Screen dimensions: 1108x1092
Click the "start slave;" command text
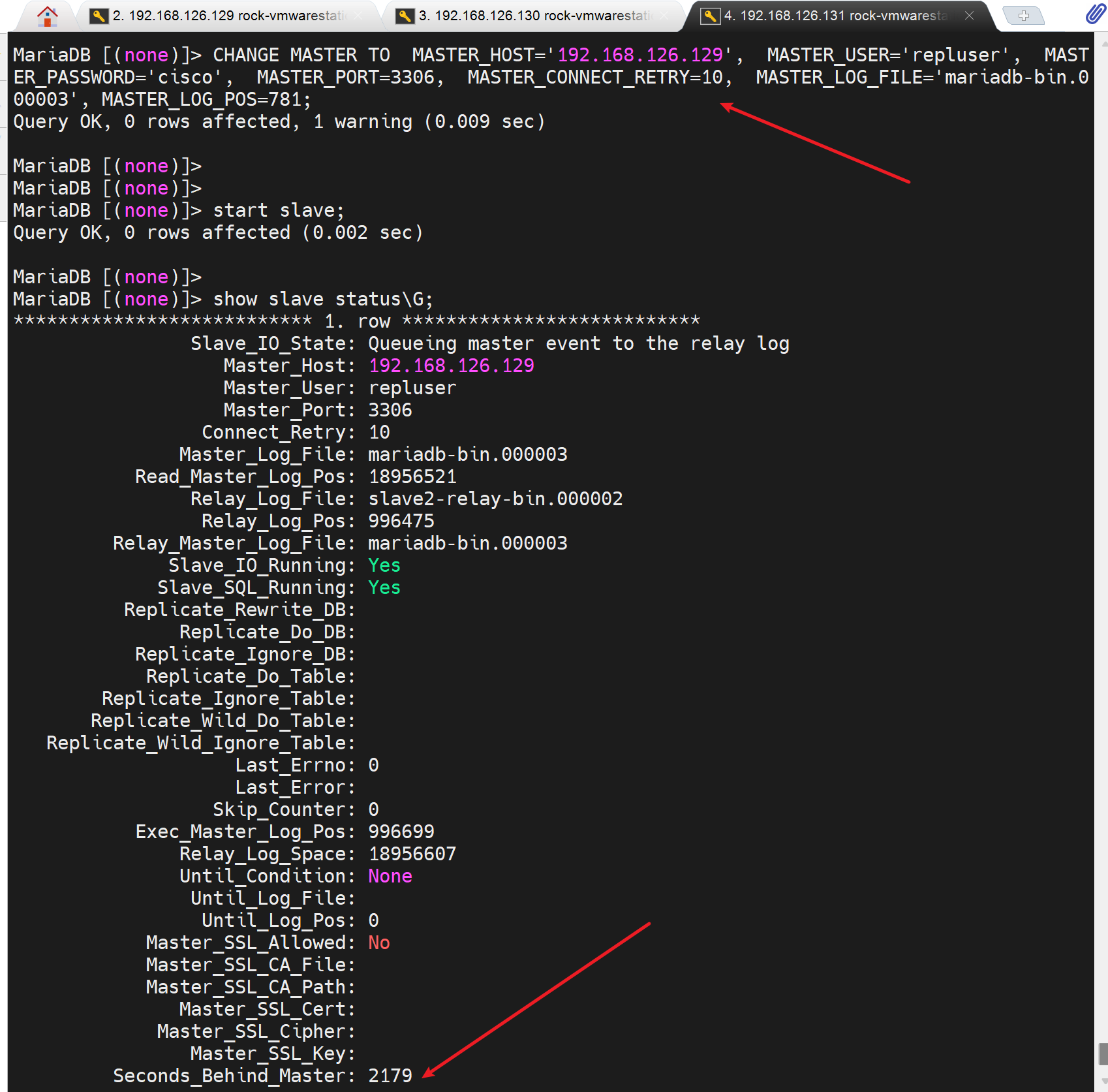pyautogui.click(x=279, y=210)
